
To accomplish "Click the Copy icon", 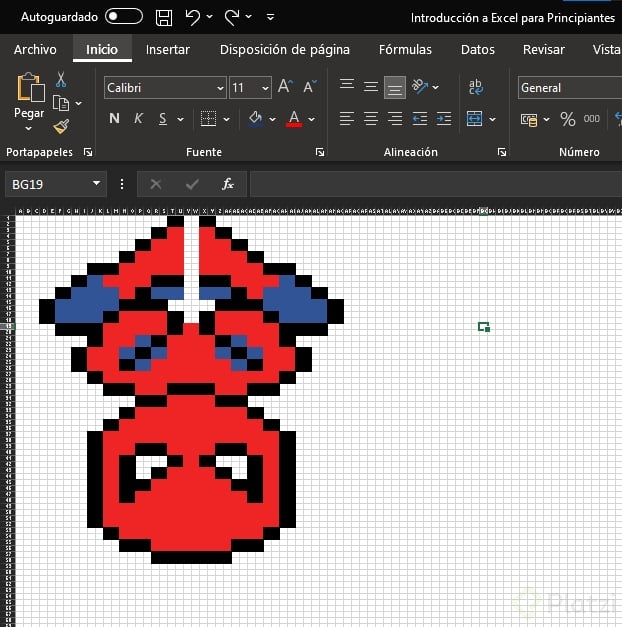I will click(x=61, y=104).
